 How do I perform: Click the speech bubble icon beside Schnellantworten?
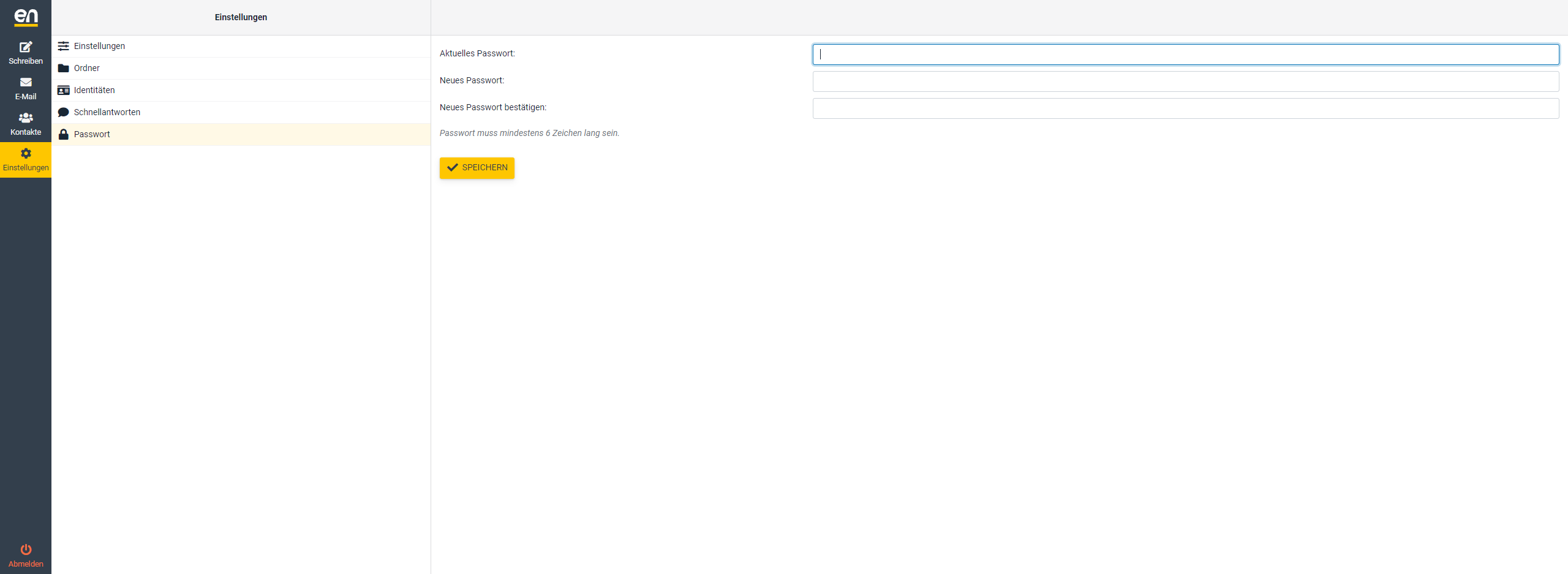(x=63, y=112)
